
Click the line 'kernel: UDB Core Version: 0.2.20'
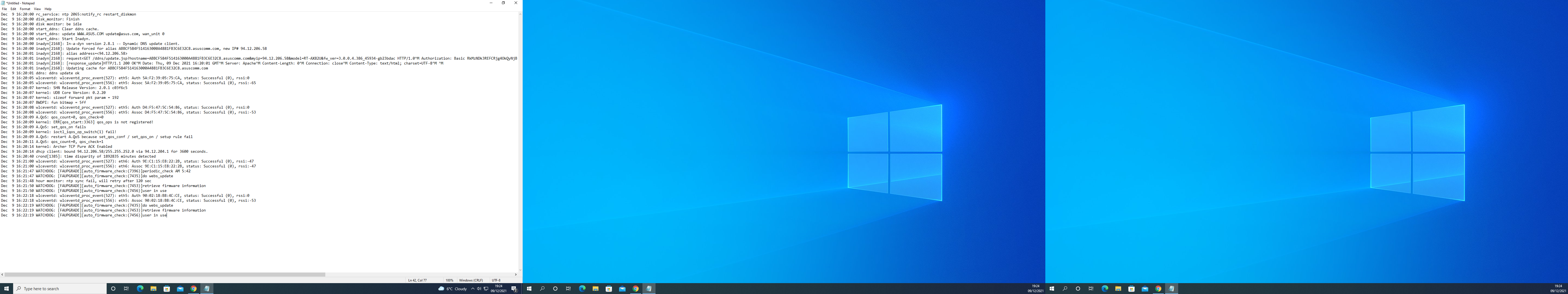click(54, 93)
